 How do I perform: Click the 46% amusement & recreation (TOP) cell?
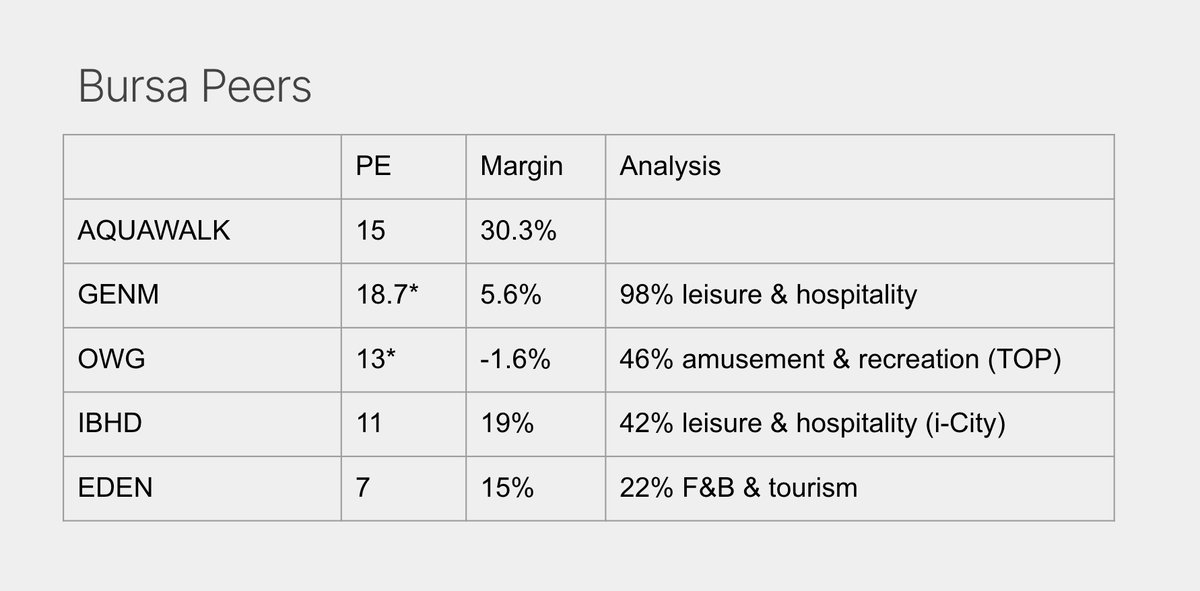pos(840,359)
